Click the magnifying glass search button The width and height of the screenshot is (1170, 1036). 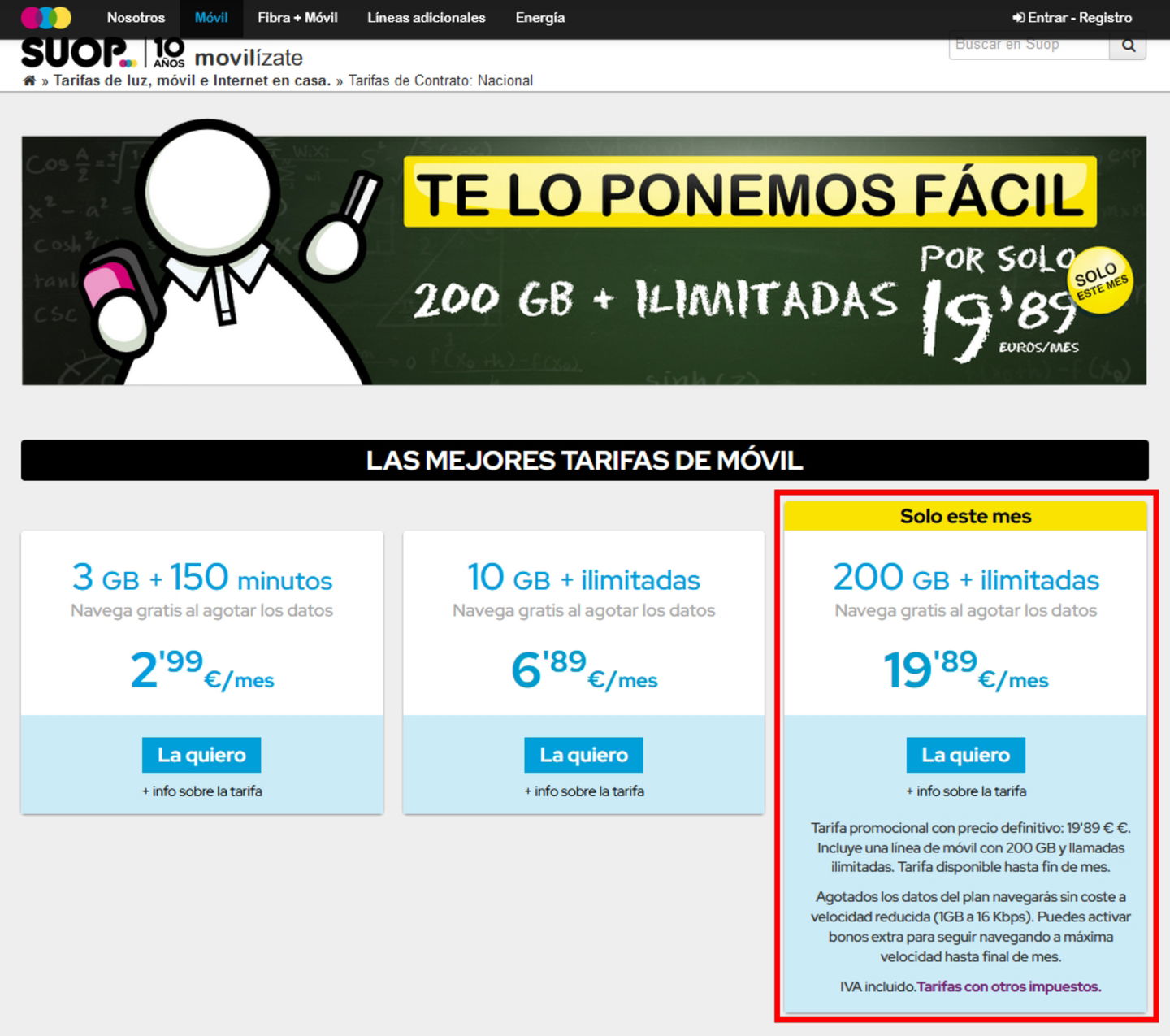[x=1128, y=46]
